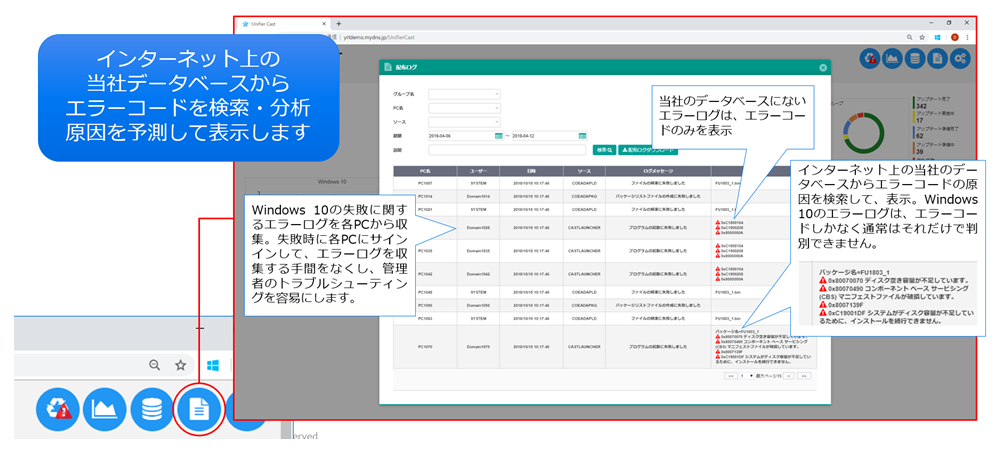The width and height of the screenshot is (1000, 452).
Task: Sort by the ソース column header
Action: pos(584,171)
